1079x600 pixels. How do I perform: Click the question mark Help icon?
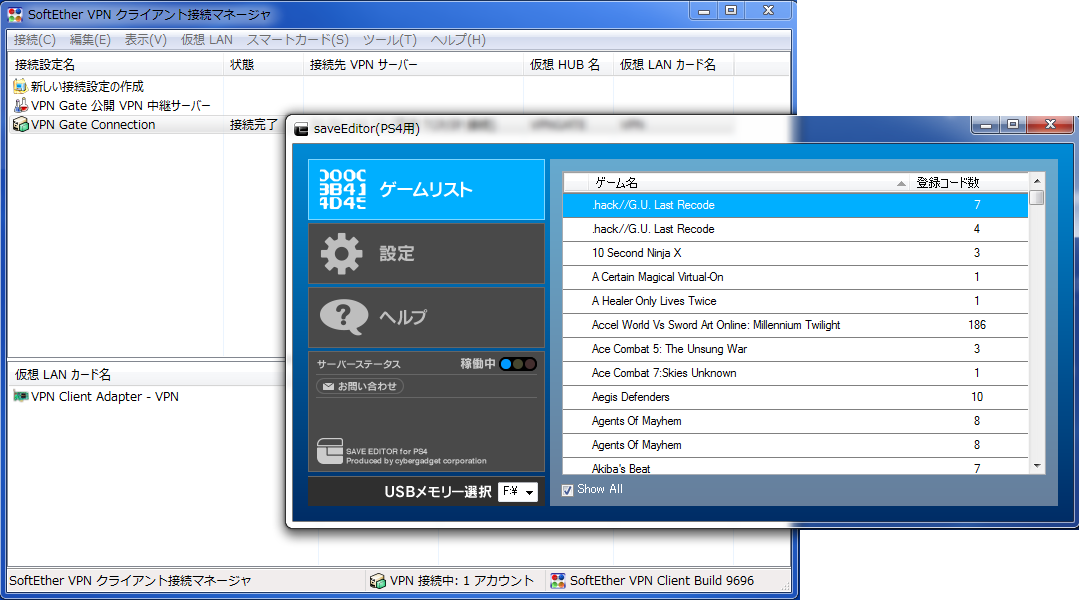[342, 317]
